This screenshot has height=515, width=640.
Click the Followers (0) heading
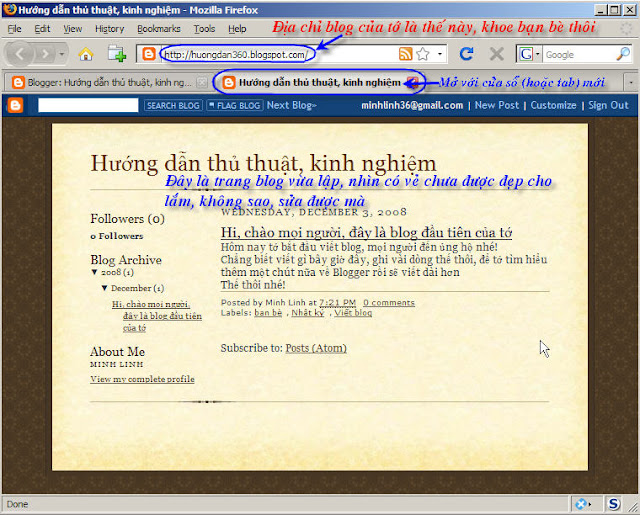click(127, 219)
